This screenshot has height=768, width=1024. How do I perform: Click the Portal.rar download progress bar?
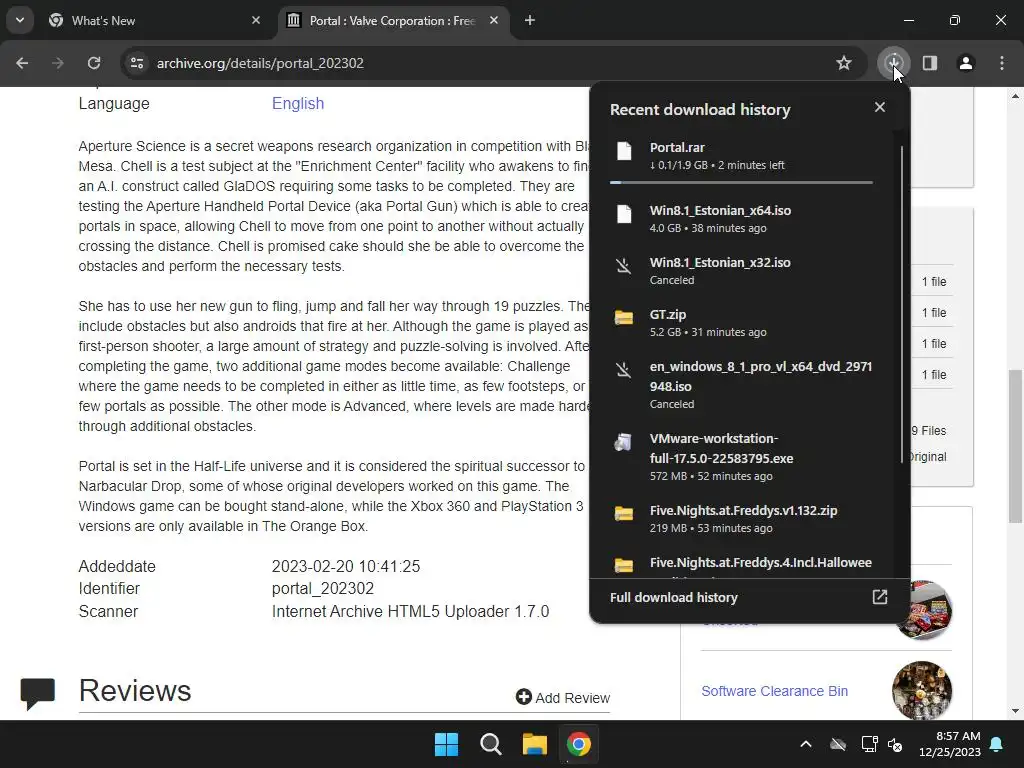(x=741, y=183)
